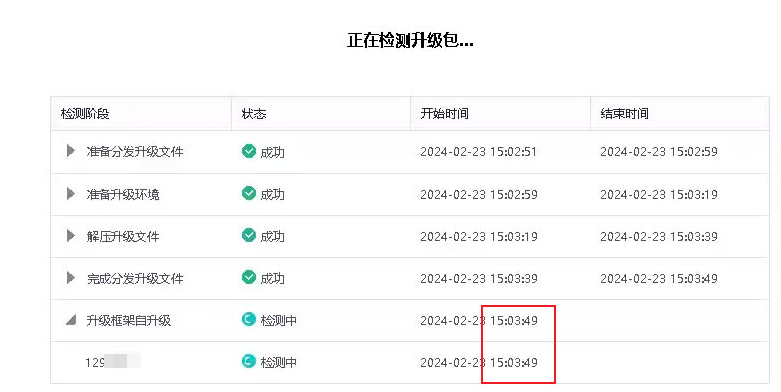This screenshot has height=392, width=781.
Task: Expand the 解压升级文件 stage
Action: click(71, 235)
